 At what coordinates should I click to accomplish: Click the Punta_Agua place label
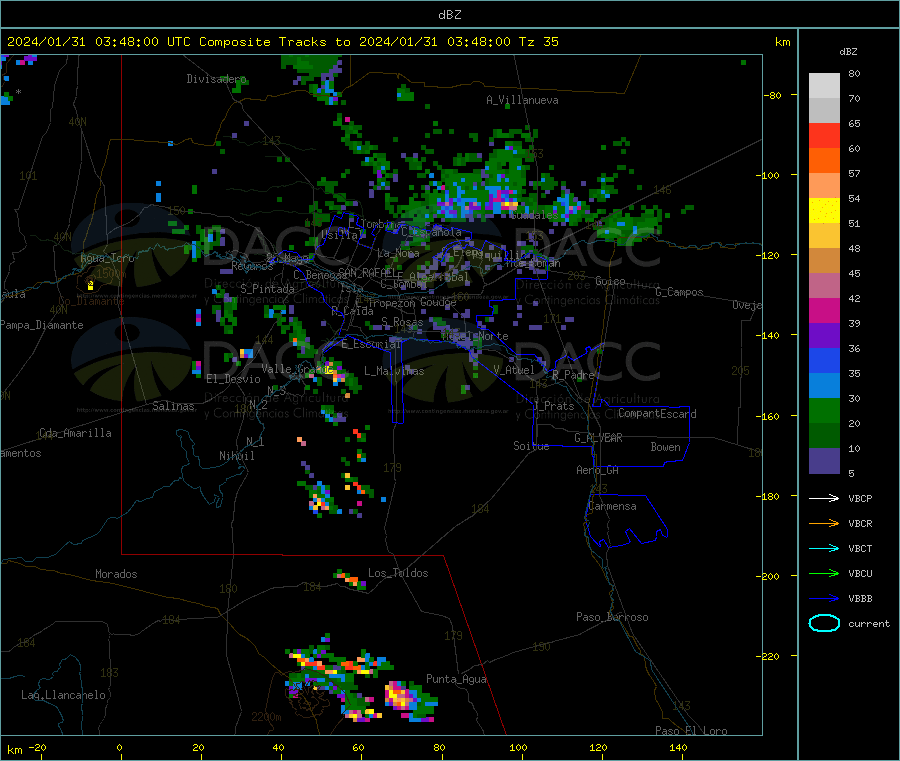click(456, 679)
